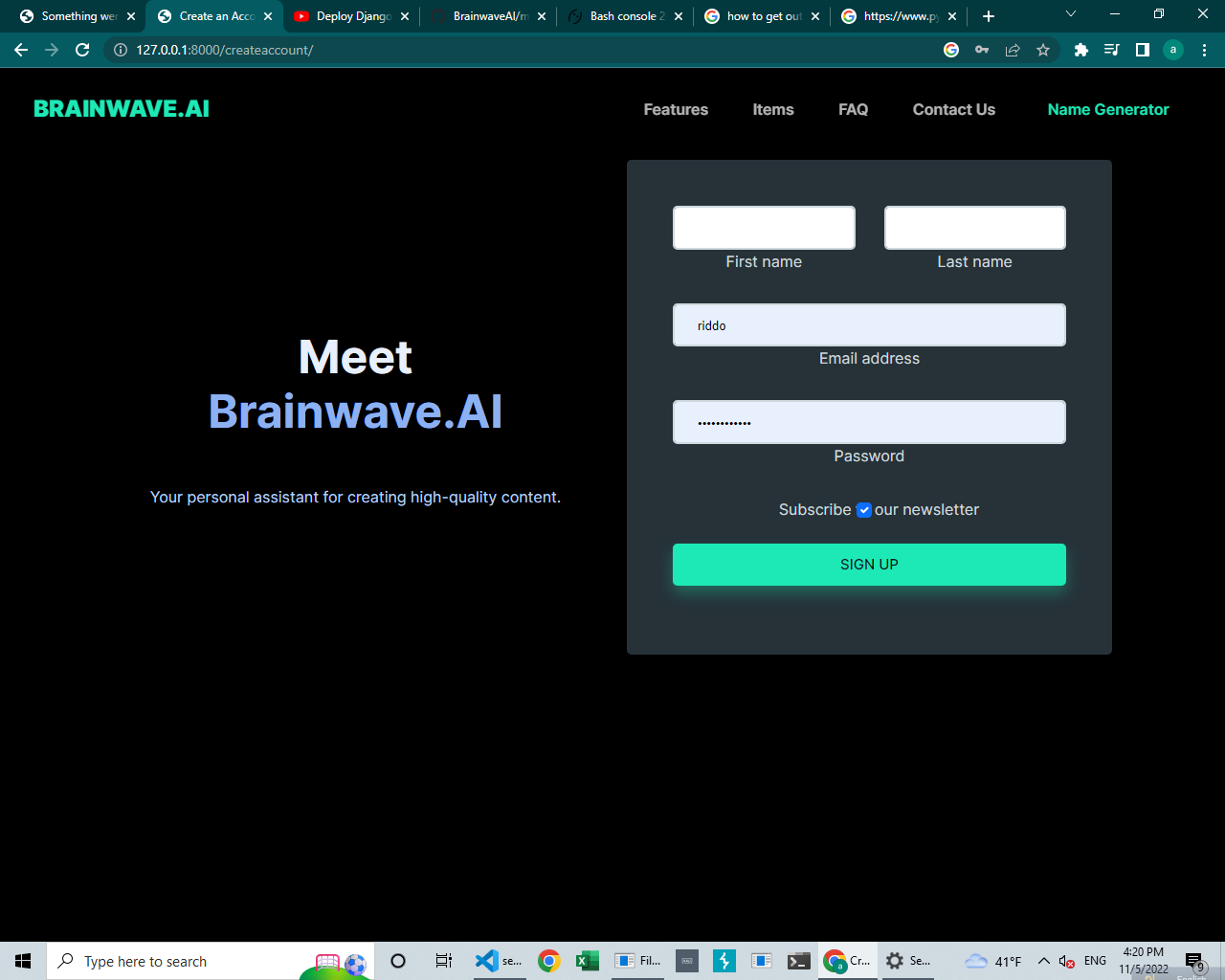Toggle the newsletter subscription checkbox off
The height and width of the screenshot is (980, 1225).
[x=864, y=510]
